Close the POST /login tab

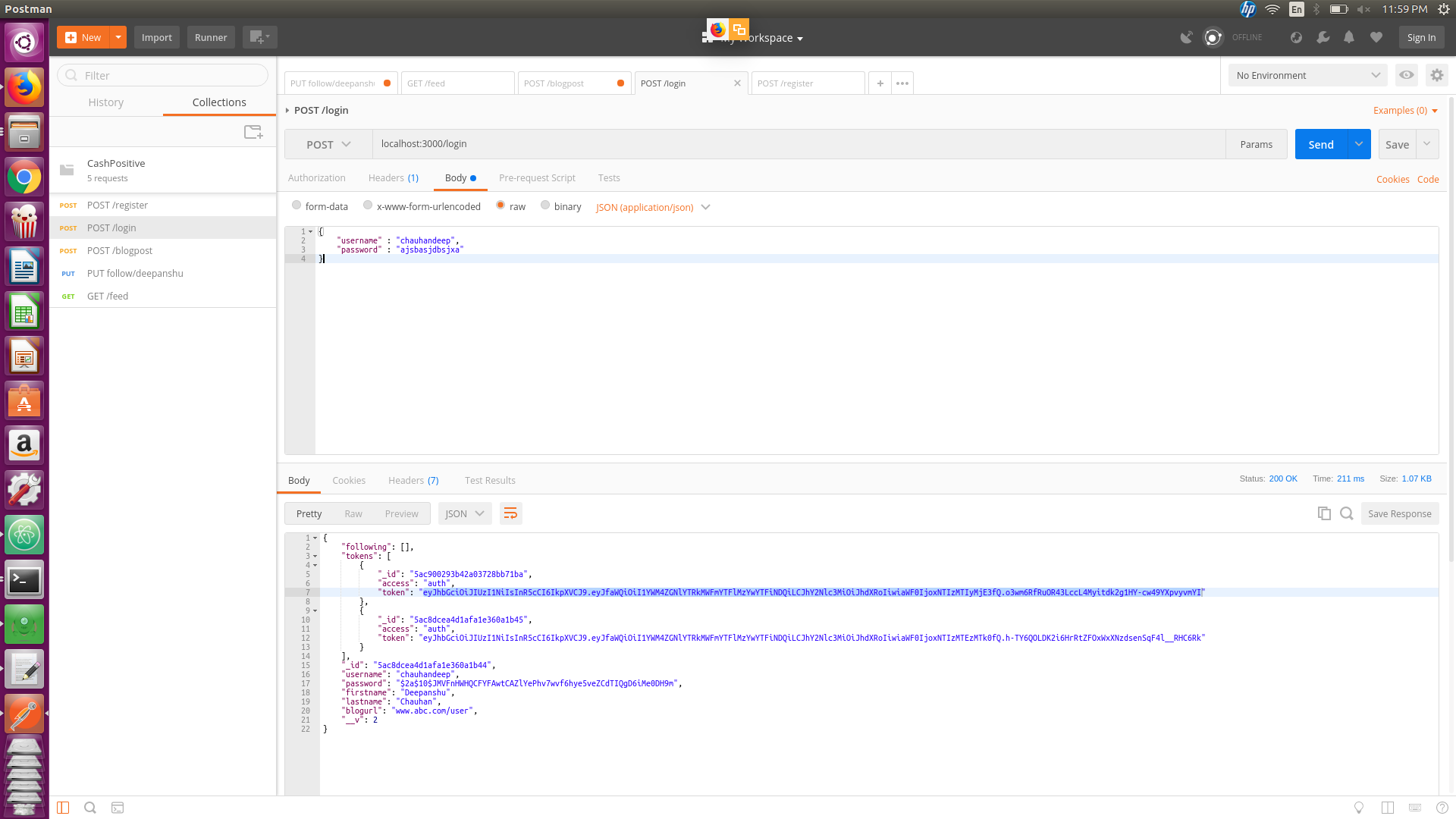(x=737, y=83)
